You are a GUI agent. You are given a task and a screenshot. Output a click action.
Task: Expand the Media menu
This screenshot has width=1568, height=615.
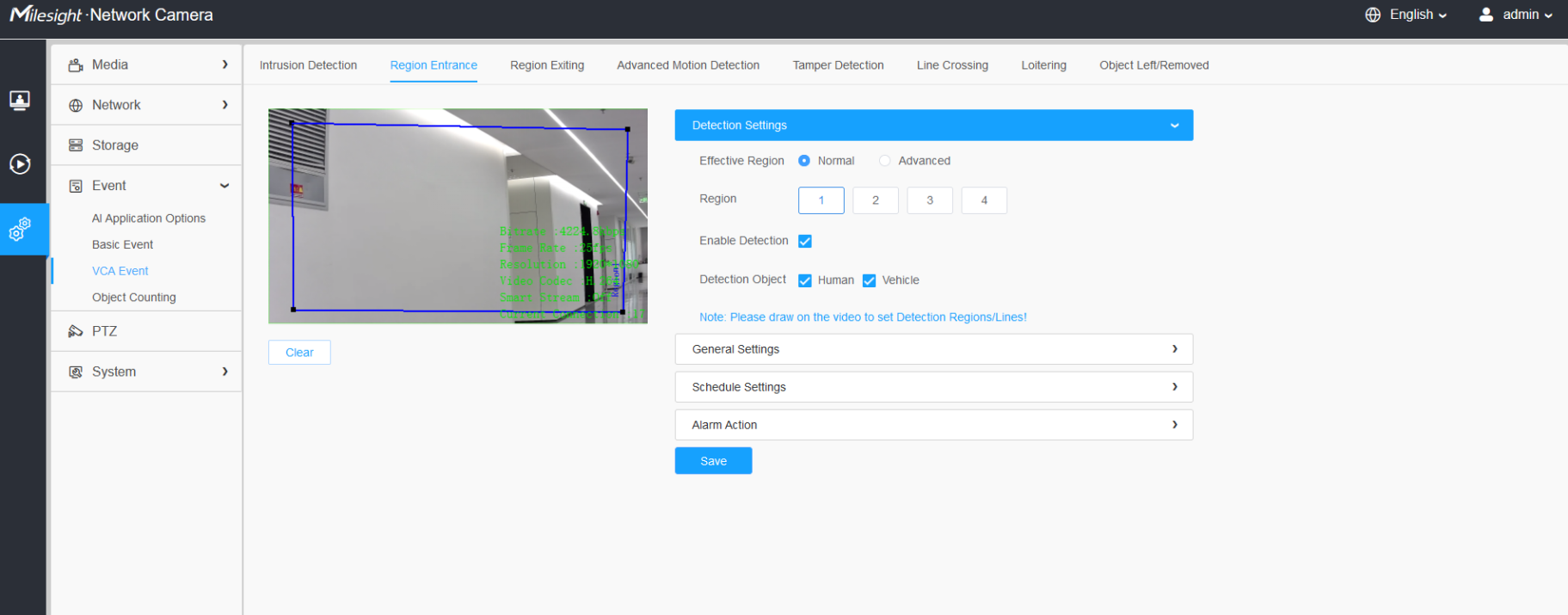tap(146, 65)
